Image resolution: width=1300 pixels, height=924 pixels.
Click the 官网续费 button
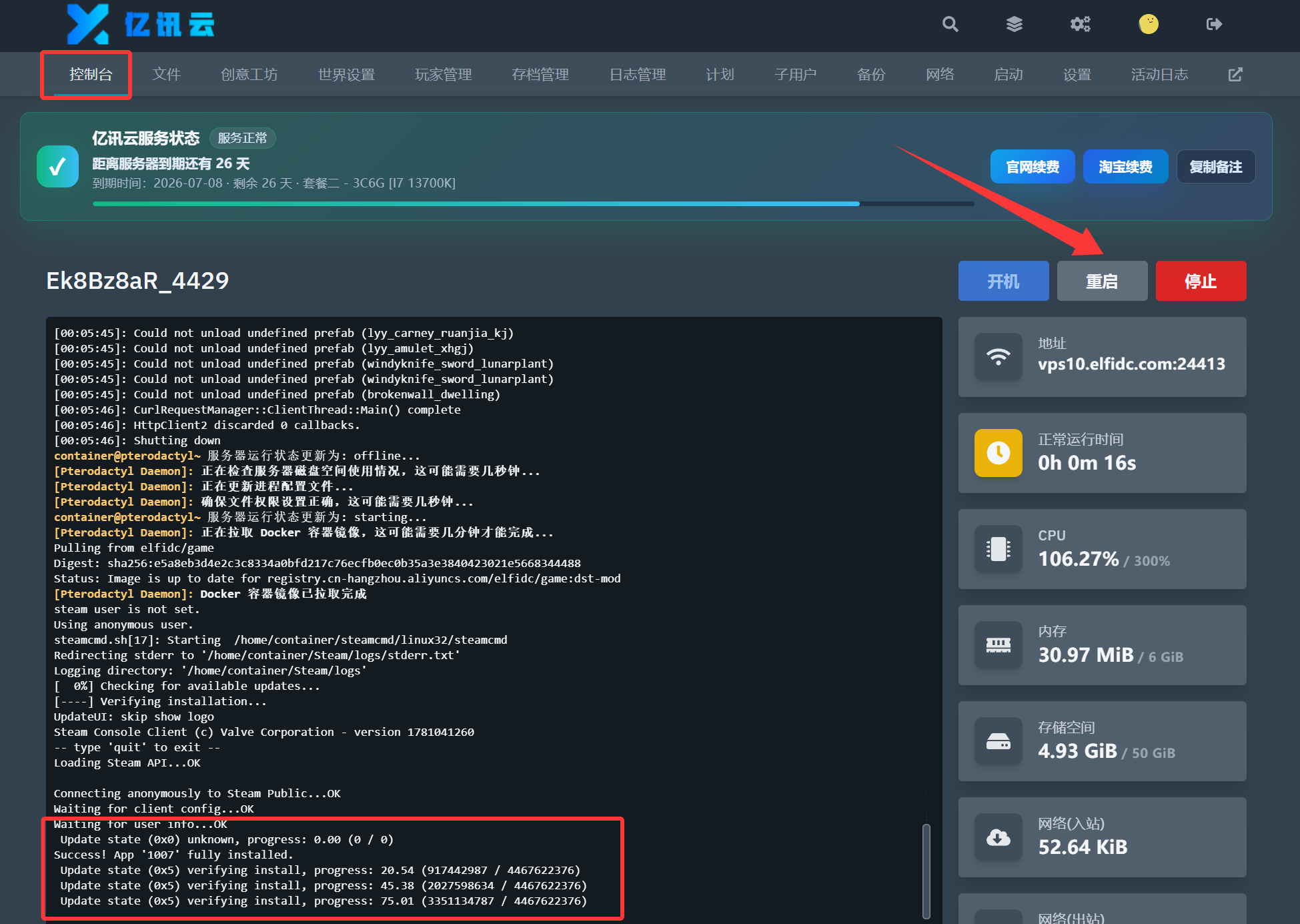click(x=1033, y=167)
